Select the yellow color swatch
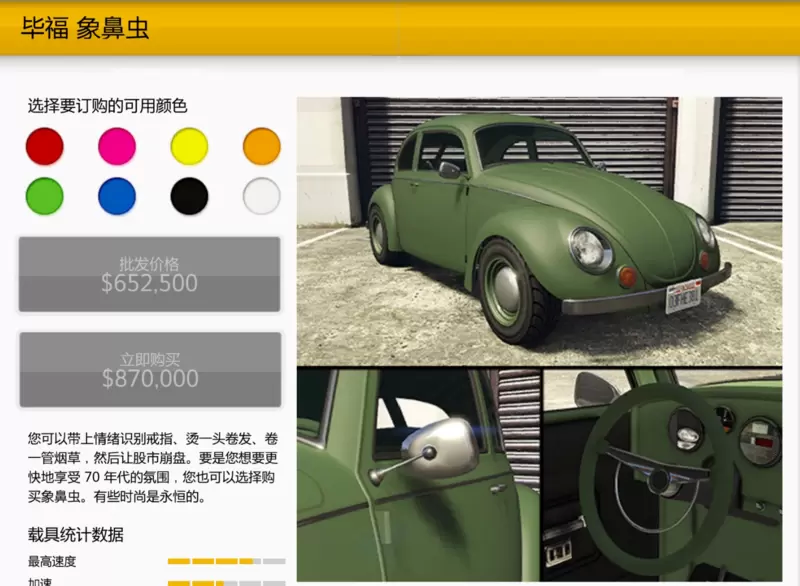Screen dimensions: 800x586 (189, 146)
